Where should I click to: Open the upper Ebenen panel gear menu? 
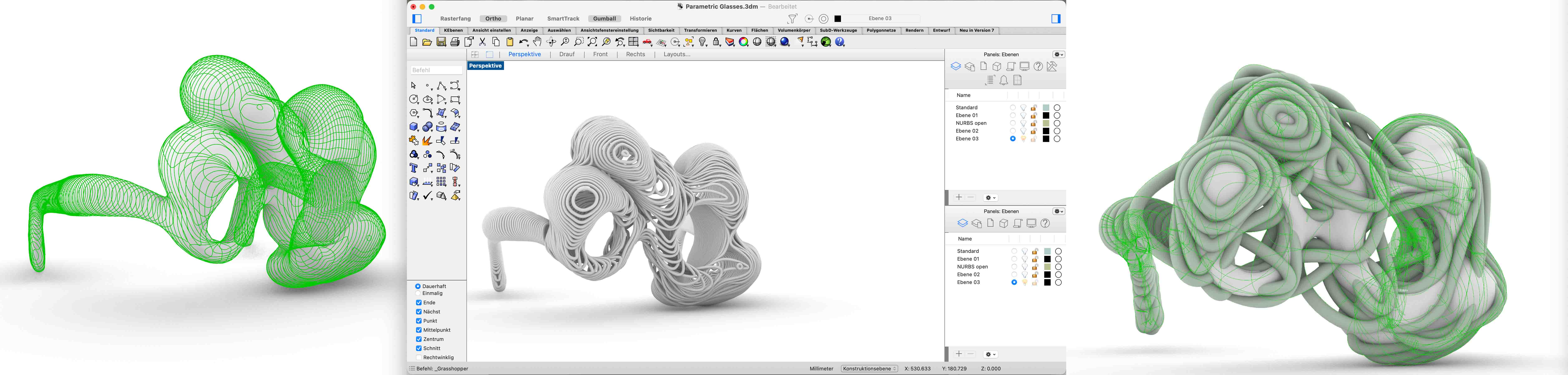[x=1058, y=55]
